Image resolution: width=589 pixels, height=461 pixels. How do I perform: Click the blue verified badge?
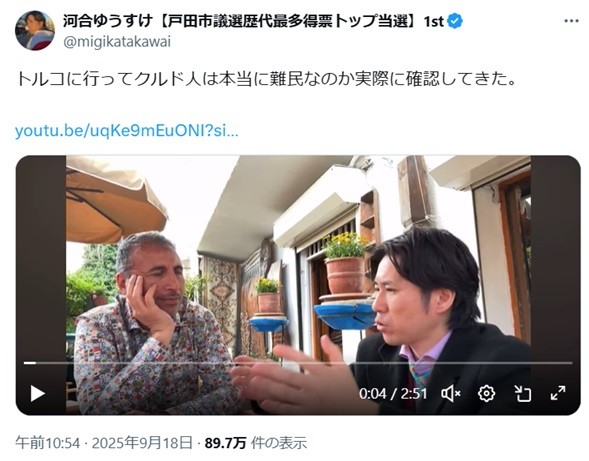pyautogui.click(x=455, y=21)
